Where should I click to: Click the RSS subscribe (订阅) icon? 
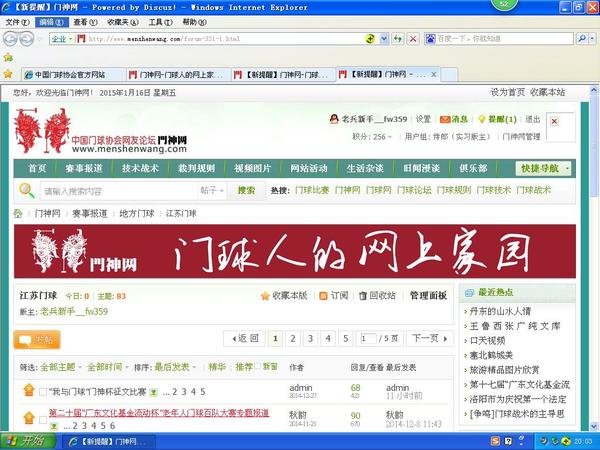coord(324,296)
